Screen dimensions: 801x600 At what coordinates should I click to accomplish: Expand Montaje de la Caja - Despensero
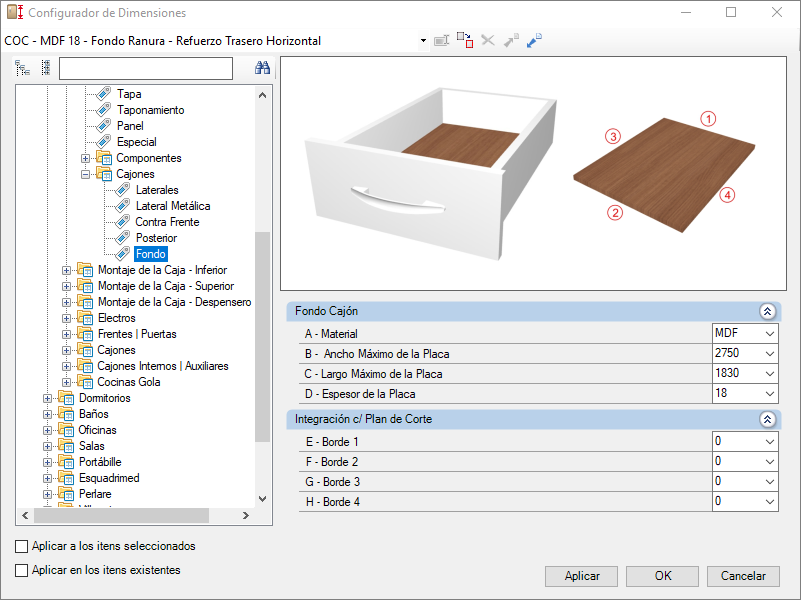click(x=66, y=302)
